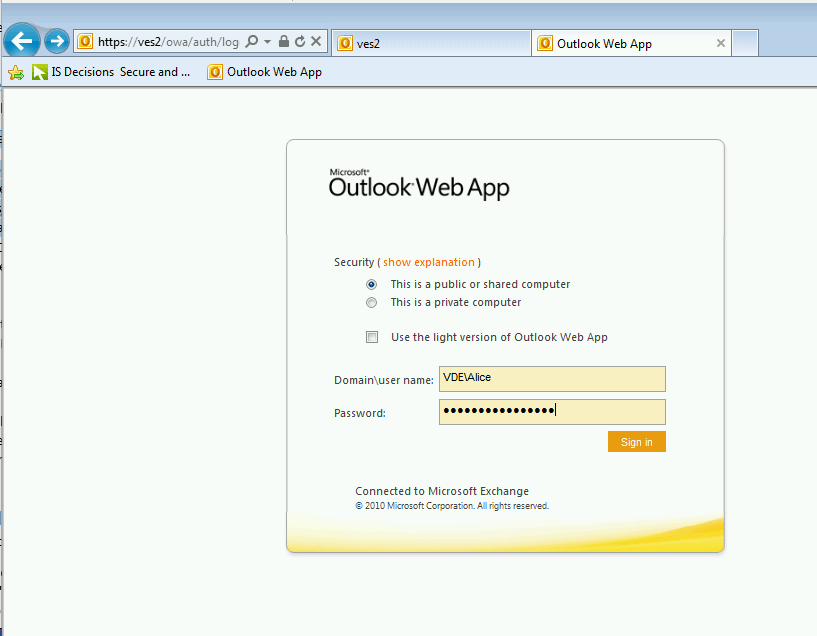Go back with the browser back arrow
This screenshot has height=636, width=817.
coord(21,41)
